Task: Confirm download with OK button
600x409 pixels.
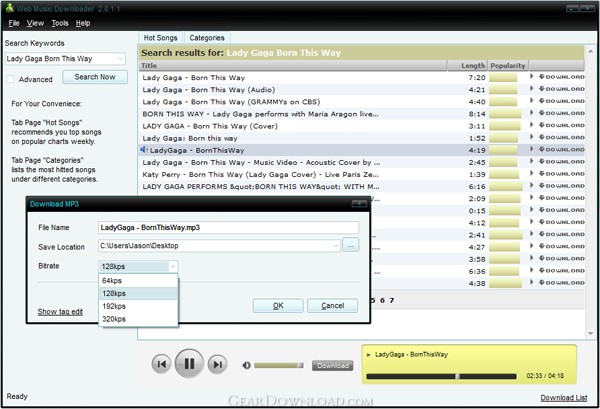Action: tap(278, 306)
